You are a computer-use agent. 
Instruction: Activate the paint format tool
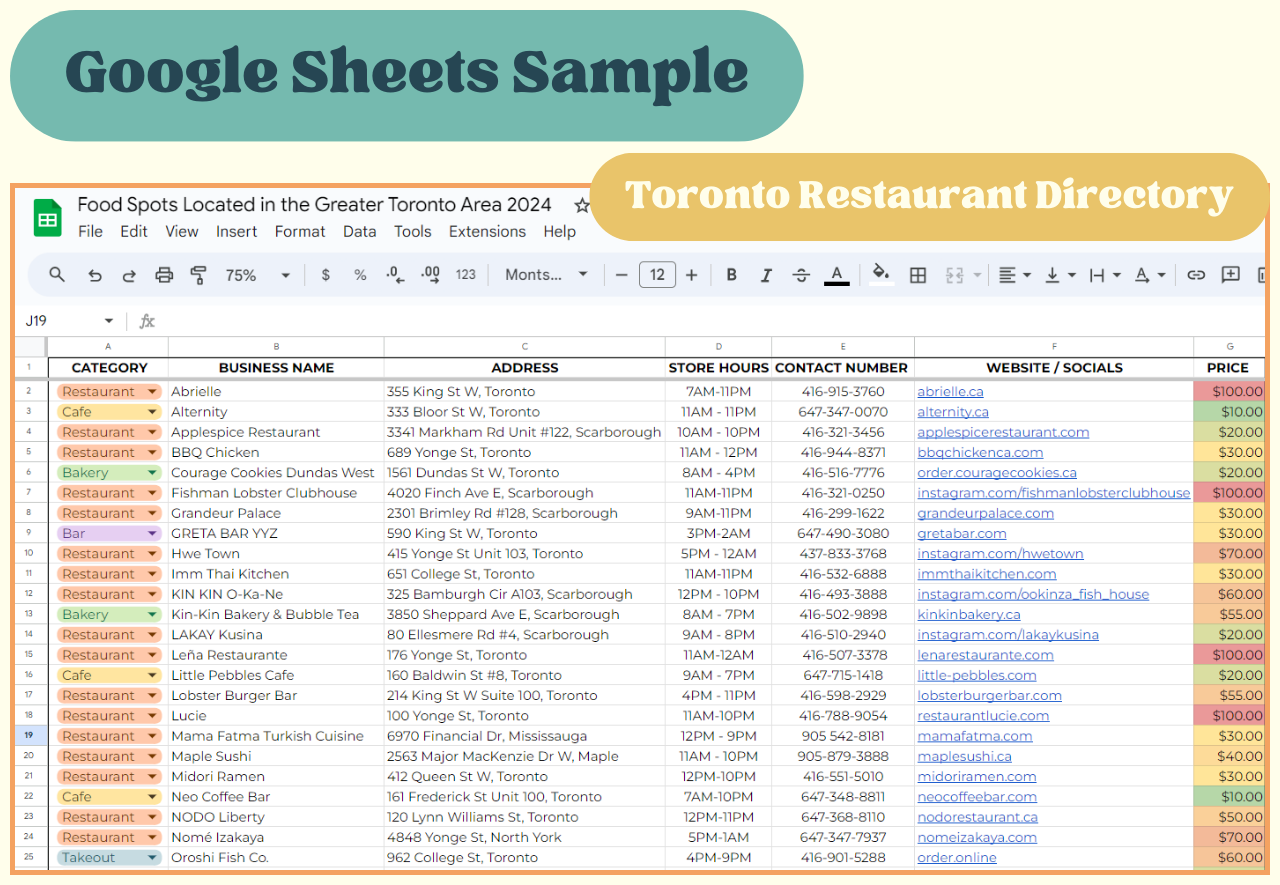click(198, 275)
